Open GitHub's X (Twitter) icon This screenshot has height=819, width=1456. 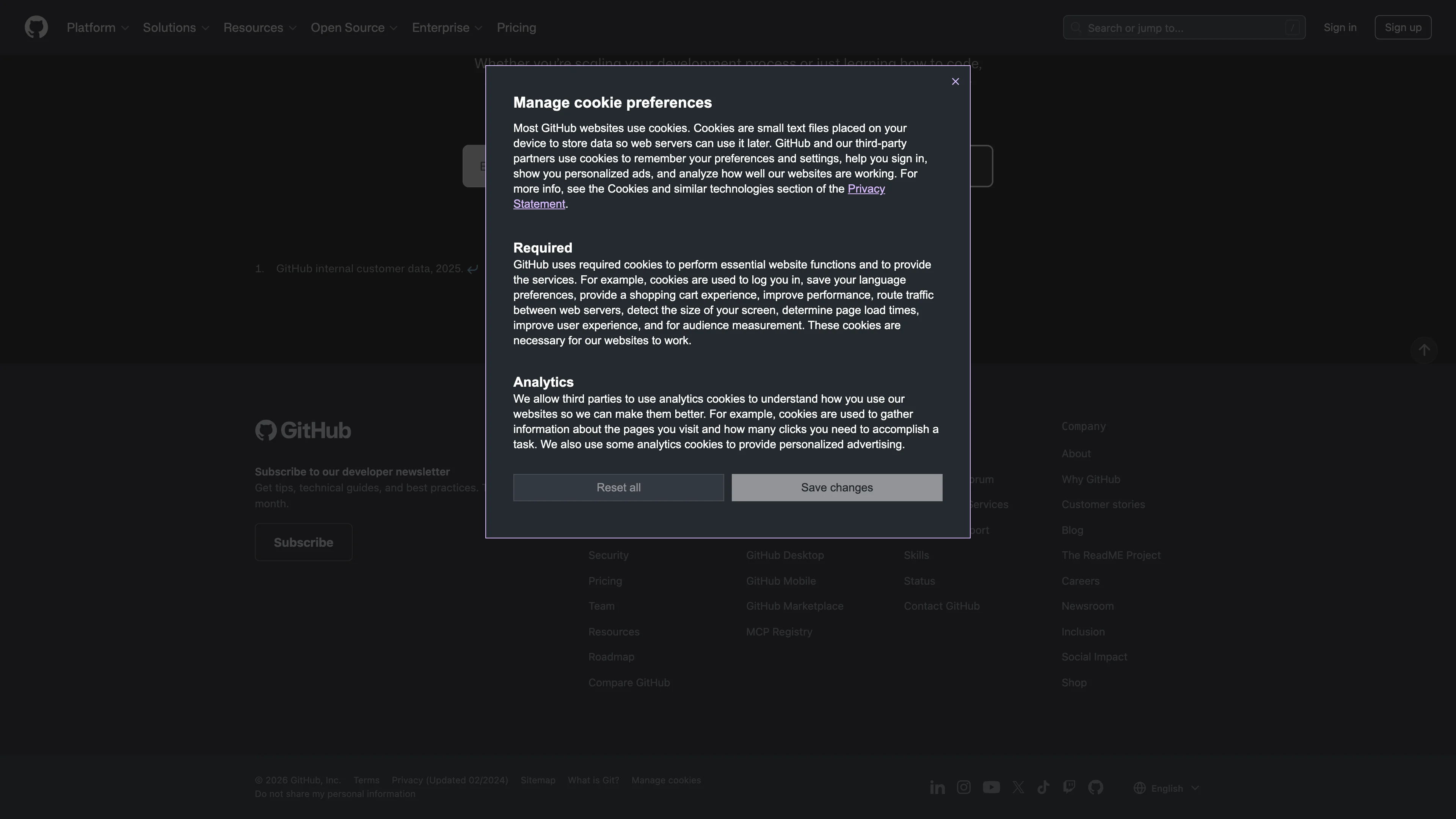pos(1018,788)
